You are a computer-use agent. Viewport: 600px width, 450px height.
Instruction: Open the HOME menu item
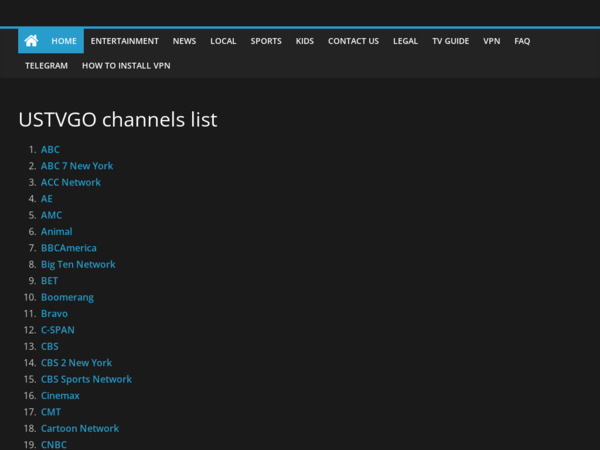coord(64,41)
